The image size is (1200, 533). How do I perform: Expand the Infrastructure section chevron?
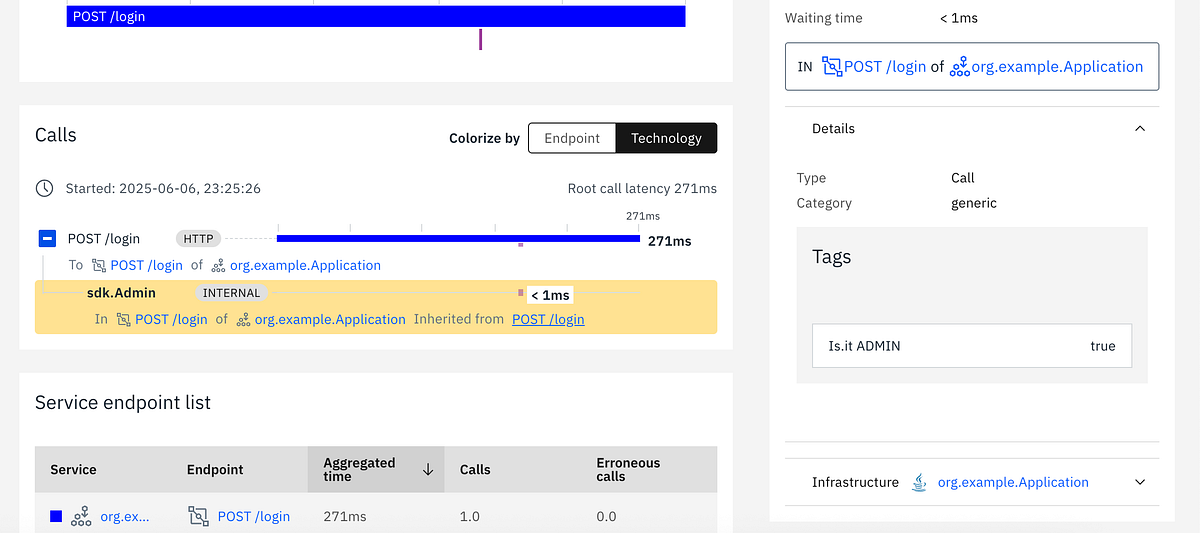tap(1140, 482)
